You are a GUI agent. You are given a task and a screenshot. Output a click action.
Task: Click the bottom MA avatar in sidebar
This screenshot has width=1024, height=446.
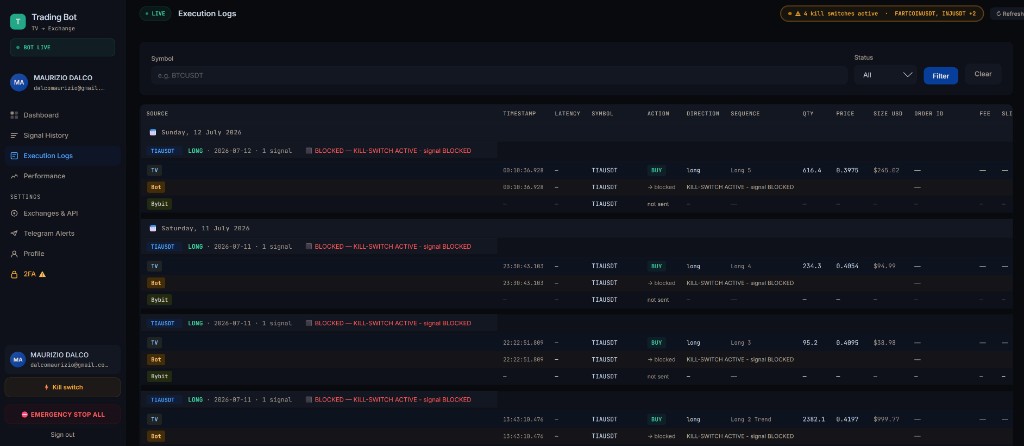(18, 360)
